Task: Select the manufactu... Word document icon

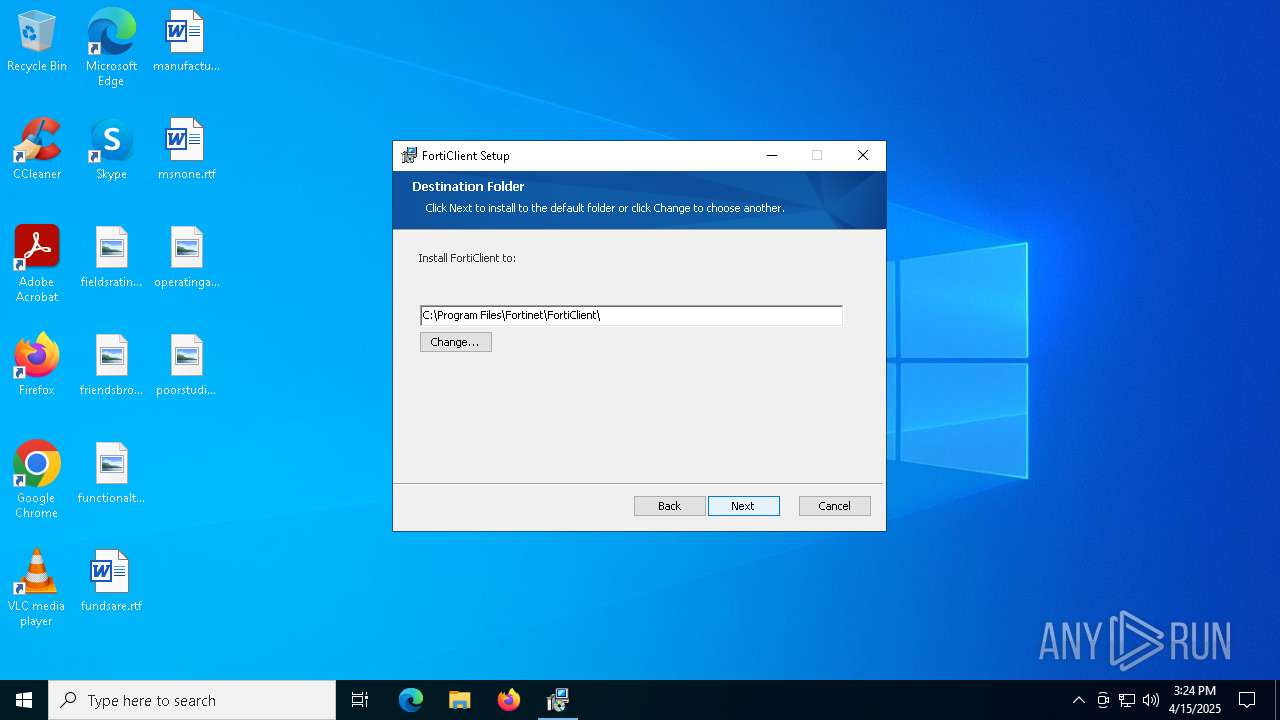Action: click(186, 41)
